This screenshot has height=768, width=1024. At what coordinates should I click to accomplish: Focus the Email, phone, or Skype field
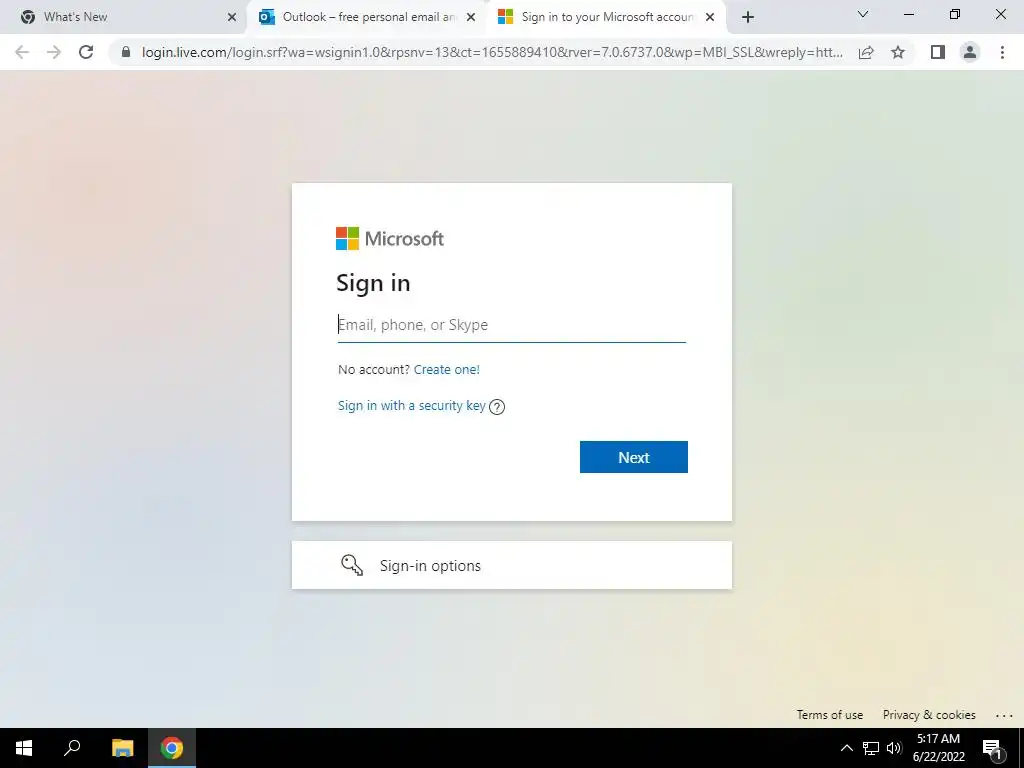coord(512,325)
